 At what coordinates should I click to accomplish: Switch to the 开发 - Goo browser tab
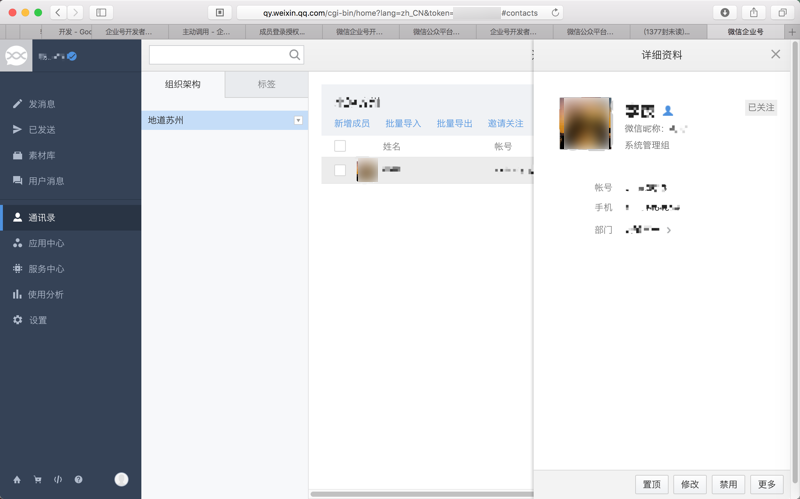[x=68, y=32]
